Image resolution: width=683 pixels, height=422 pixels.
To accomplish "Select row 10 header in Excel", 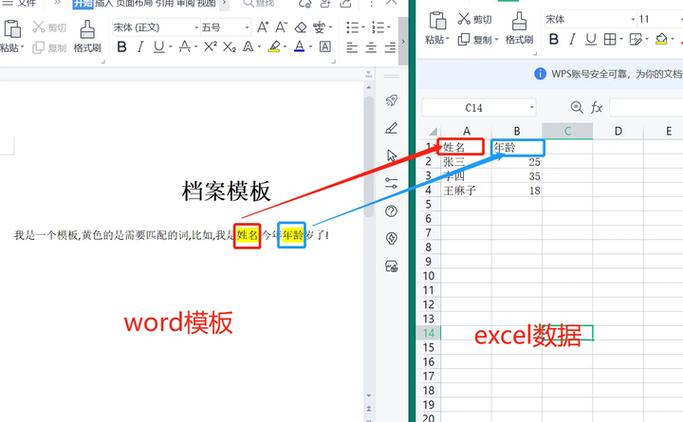I will tap(429, 276).
